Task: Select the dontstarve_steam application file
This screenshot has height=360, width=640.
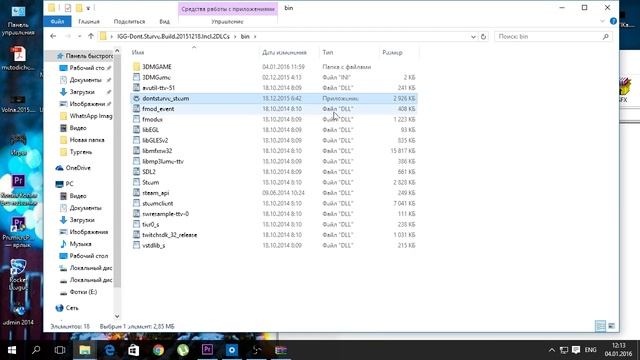Action: click(x=274, y=98)
